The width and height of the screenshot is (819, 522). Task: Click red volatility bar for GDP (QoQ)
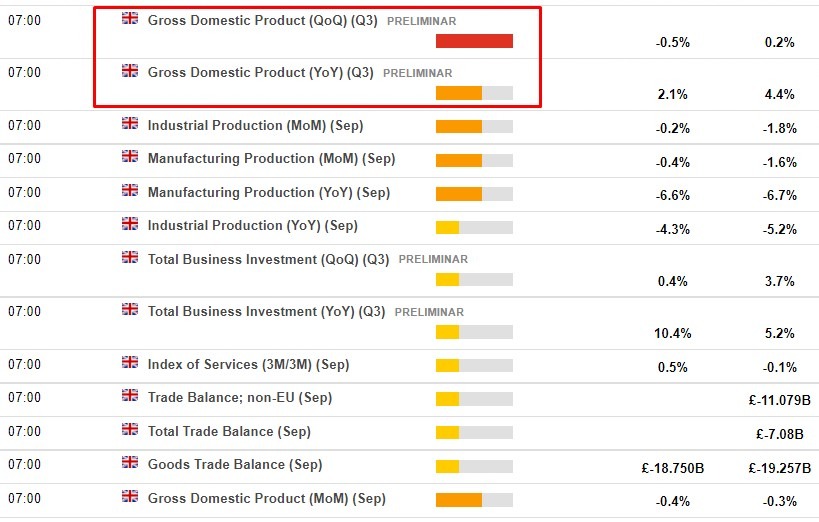pyautogui.click(x=474, y=41)
